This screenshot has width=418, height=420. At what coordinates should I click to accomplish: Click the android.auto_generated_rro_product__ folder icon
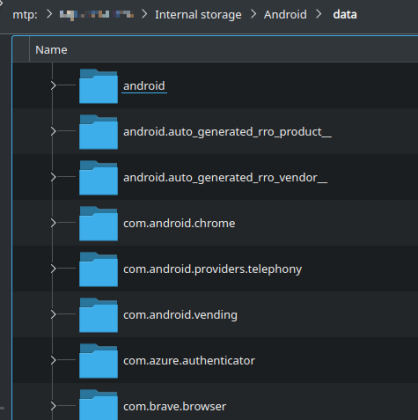point(98,132)
